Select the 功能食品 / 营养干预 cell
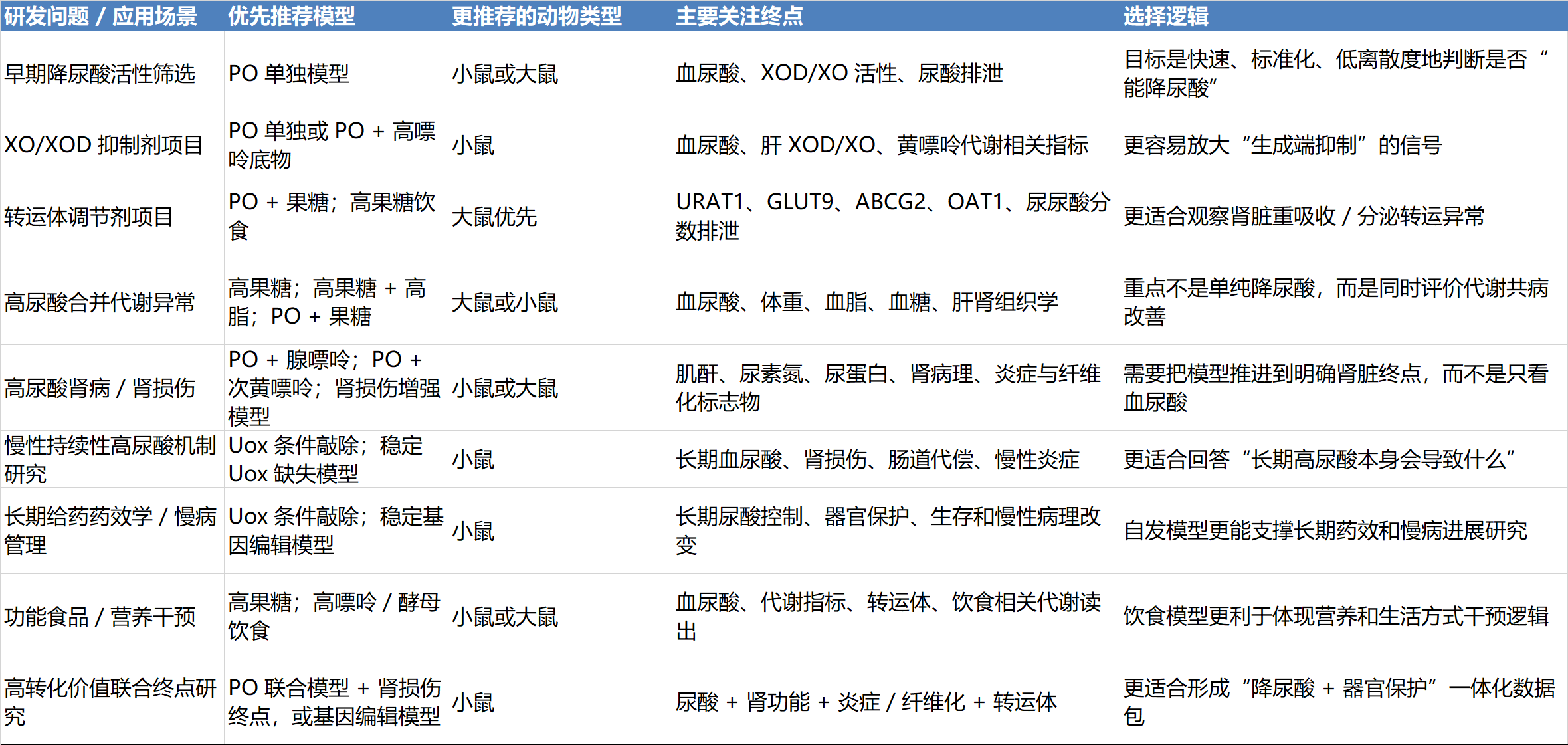The height and width of the screenshot is (745, 1568). pyautogui.click(x=100, y=617)
